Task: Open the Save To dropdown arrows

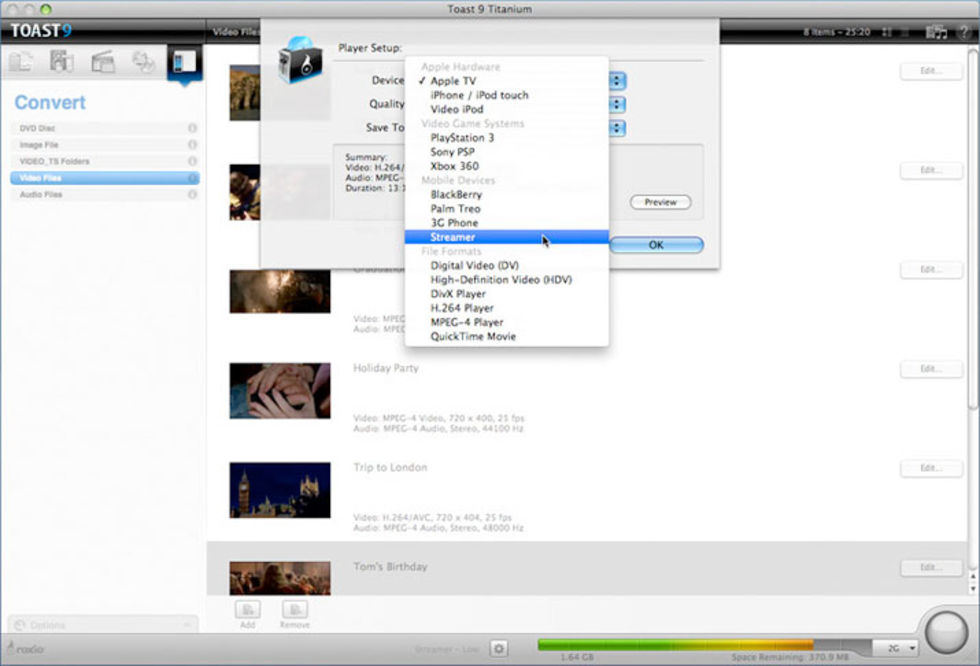Action: coord(618,128)
